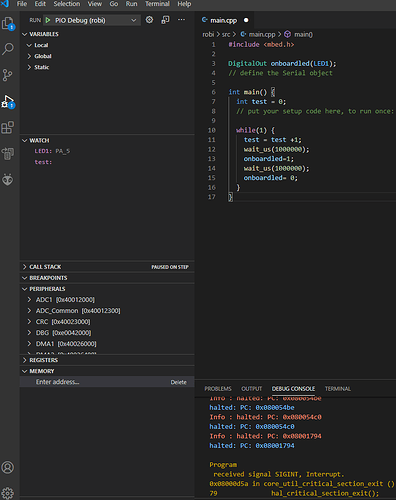Open the Search view icon
This screenshot has width=396, height=500.
coord(8,49)
